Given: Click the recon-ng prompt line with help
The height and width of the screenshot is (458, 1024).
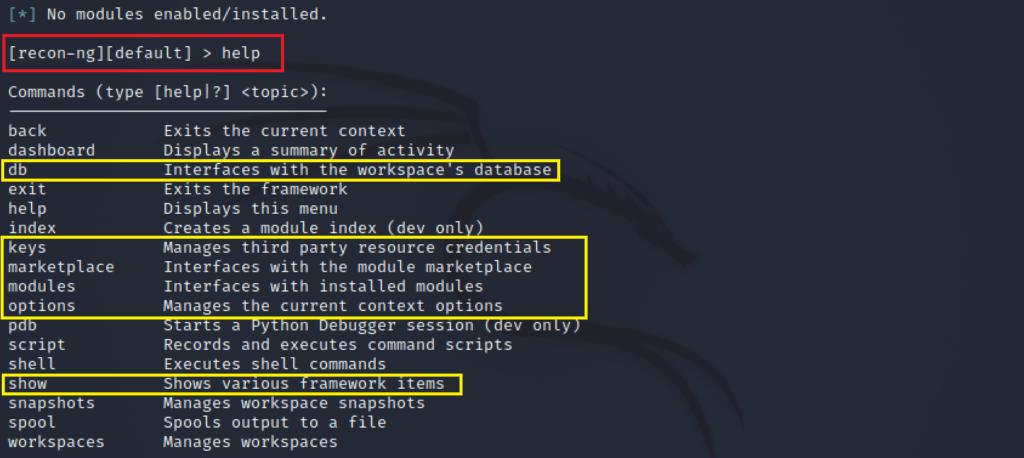Looking at the screenshot, I should pyautogui.click(x=135, y=53).
